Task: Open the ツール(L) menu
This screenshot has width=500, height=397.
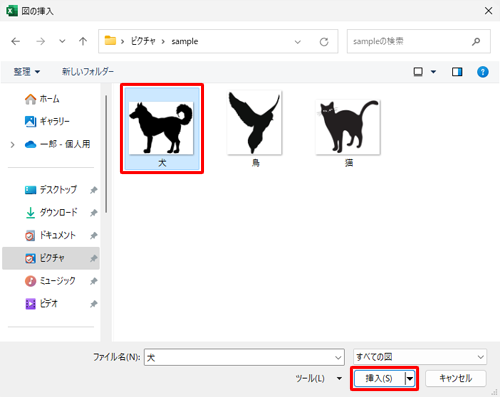Action: 319,378
